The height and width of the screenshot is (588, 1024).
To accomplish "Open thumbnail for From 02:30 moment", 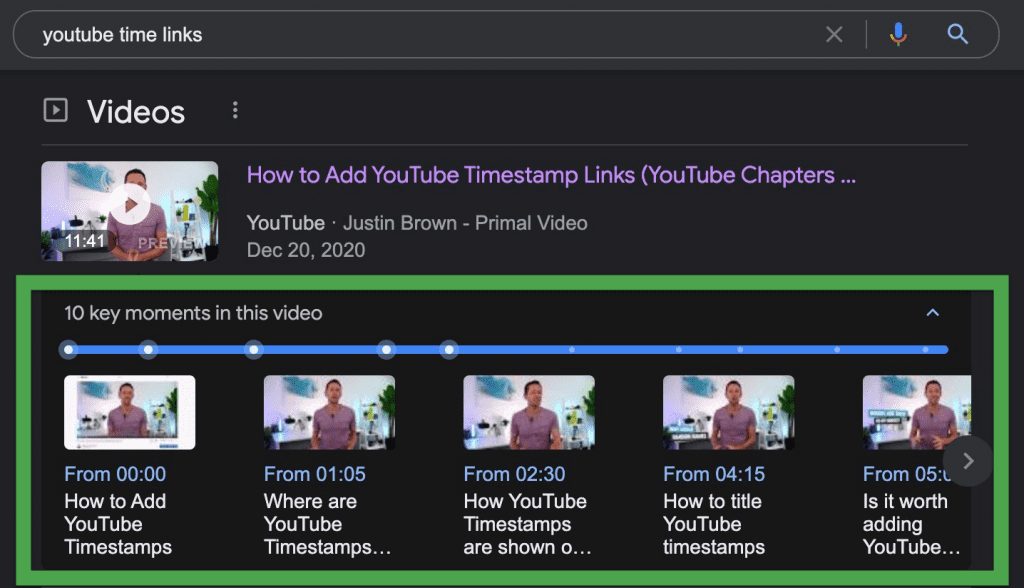I will [529, 412].
